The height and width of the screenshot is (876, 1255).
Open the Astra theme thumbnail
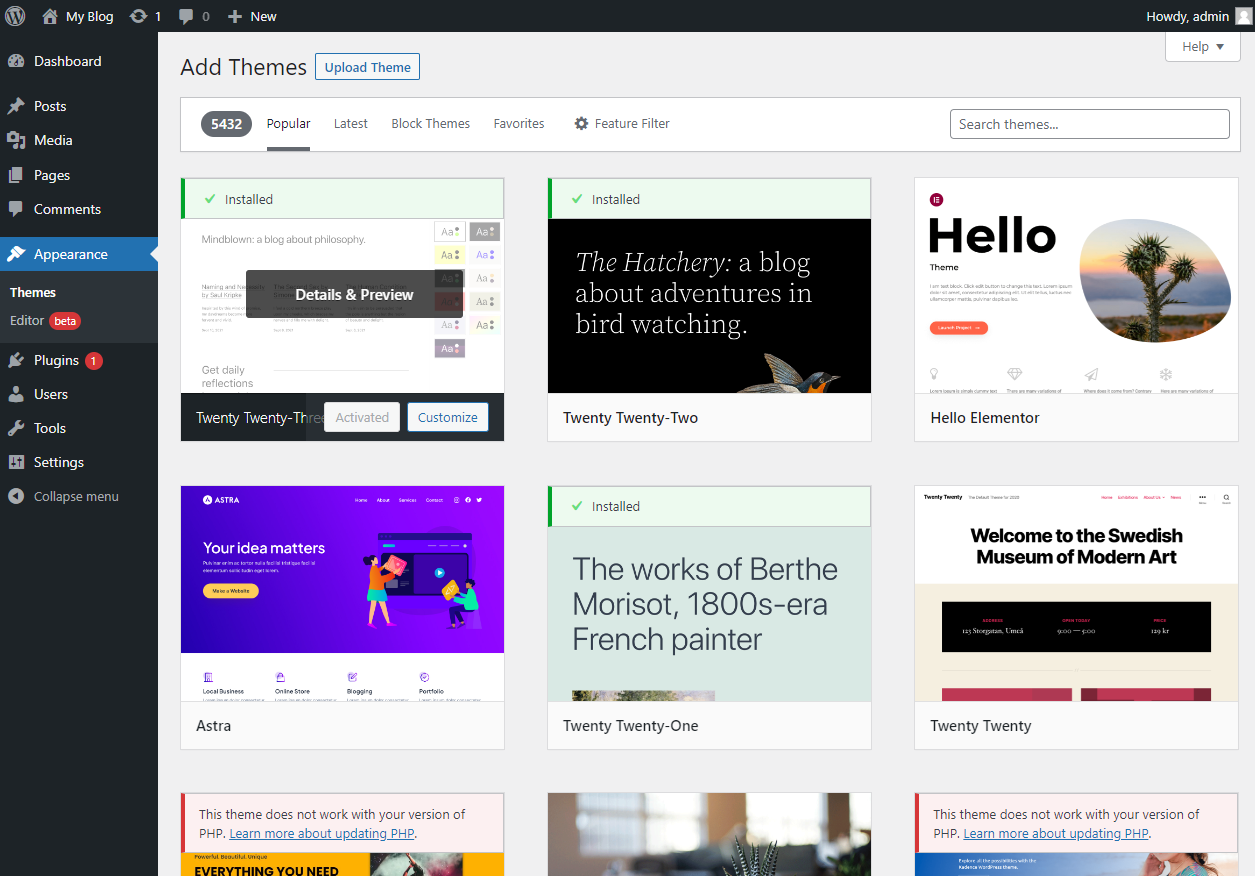click(342, 593)
